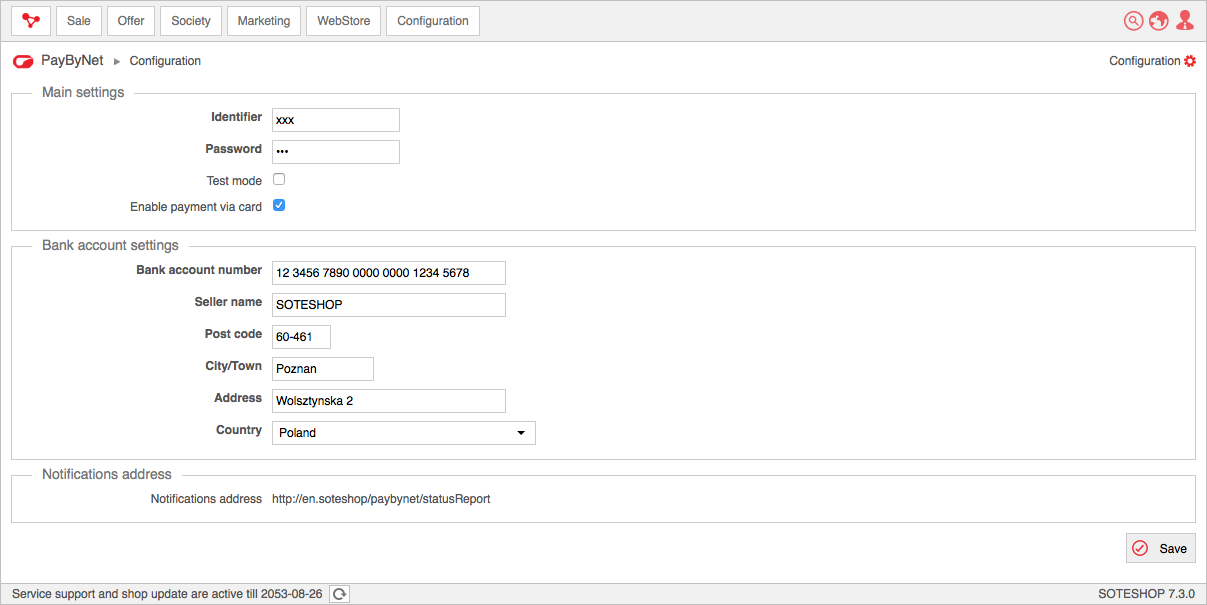Click the PayByNet breadcrumb link
The height and width of the screenshot is (605, 1207).
click(72, 61)
